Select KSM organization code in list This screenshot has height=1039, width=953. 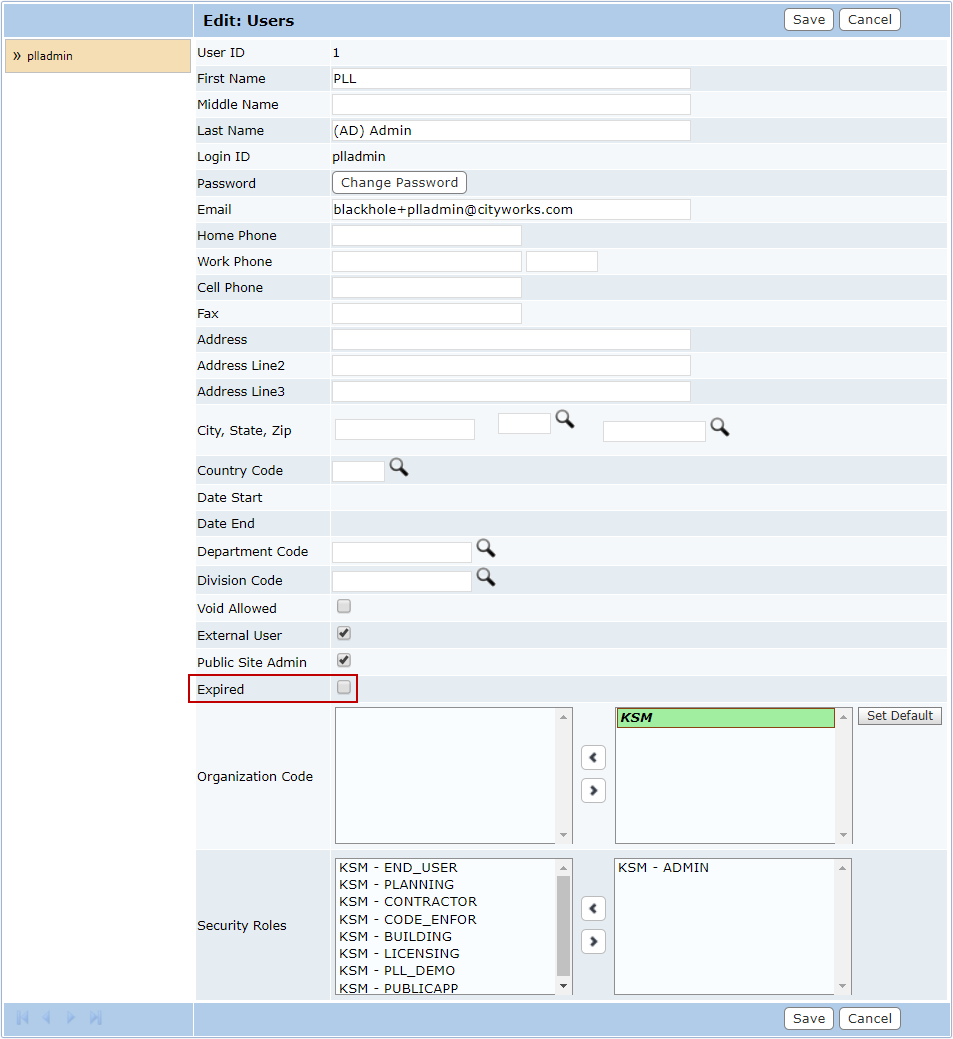coord(725,718)
